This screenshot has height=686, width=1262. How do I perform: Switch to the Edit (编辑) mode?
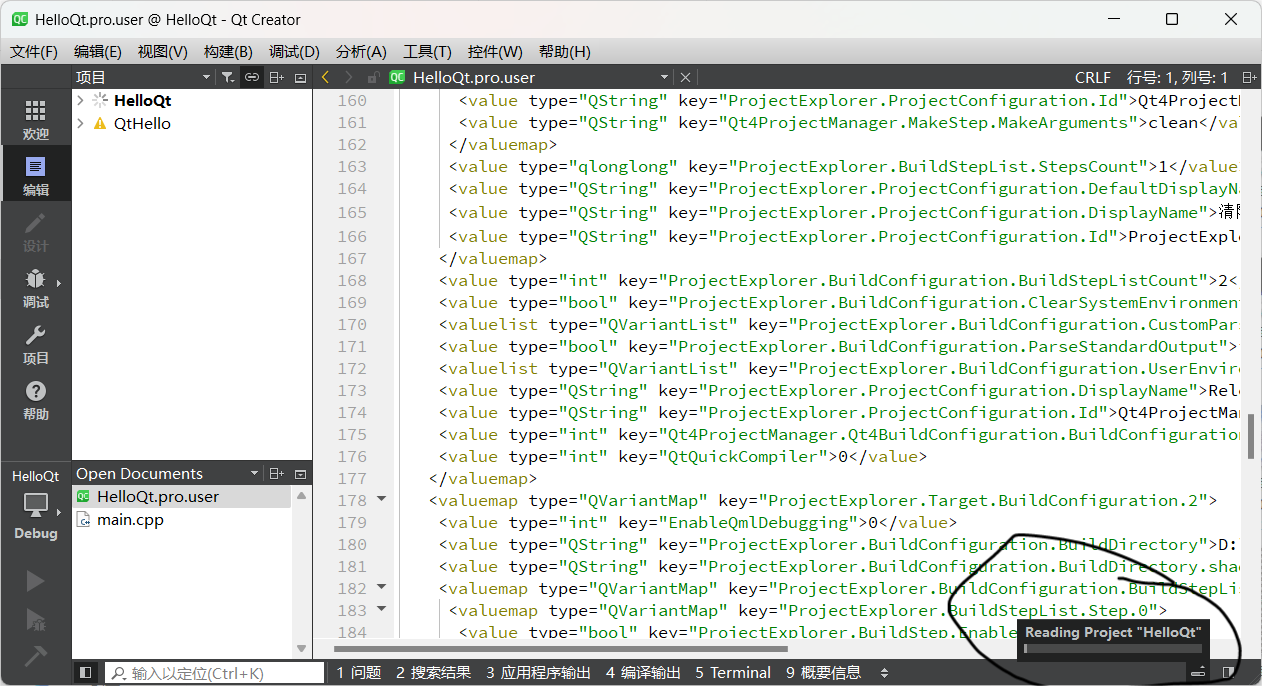tap(36, 176)
